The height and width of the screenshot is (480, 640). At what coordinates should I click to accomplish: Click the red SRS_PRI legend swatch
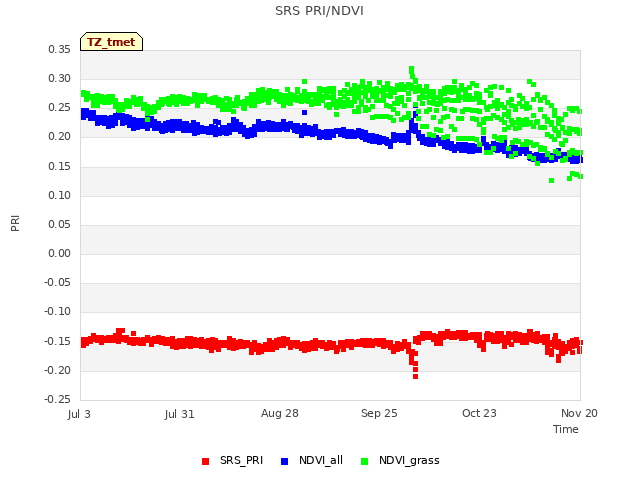click(x=205, y=461)
